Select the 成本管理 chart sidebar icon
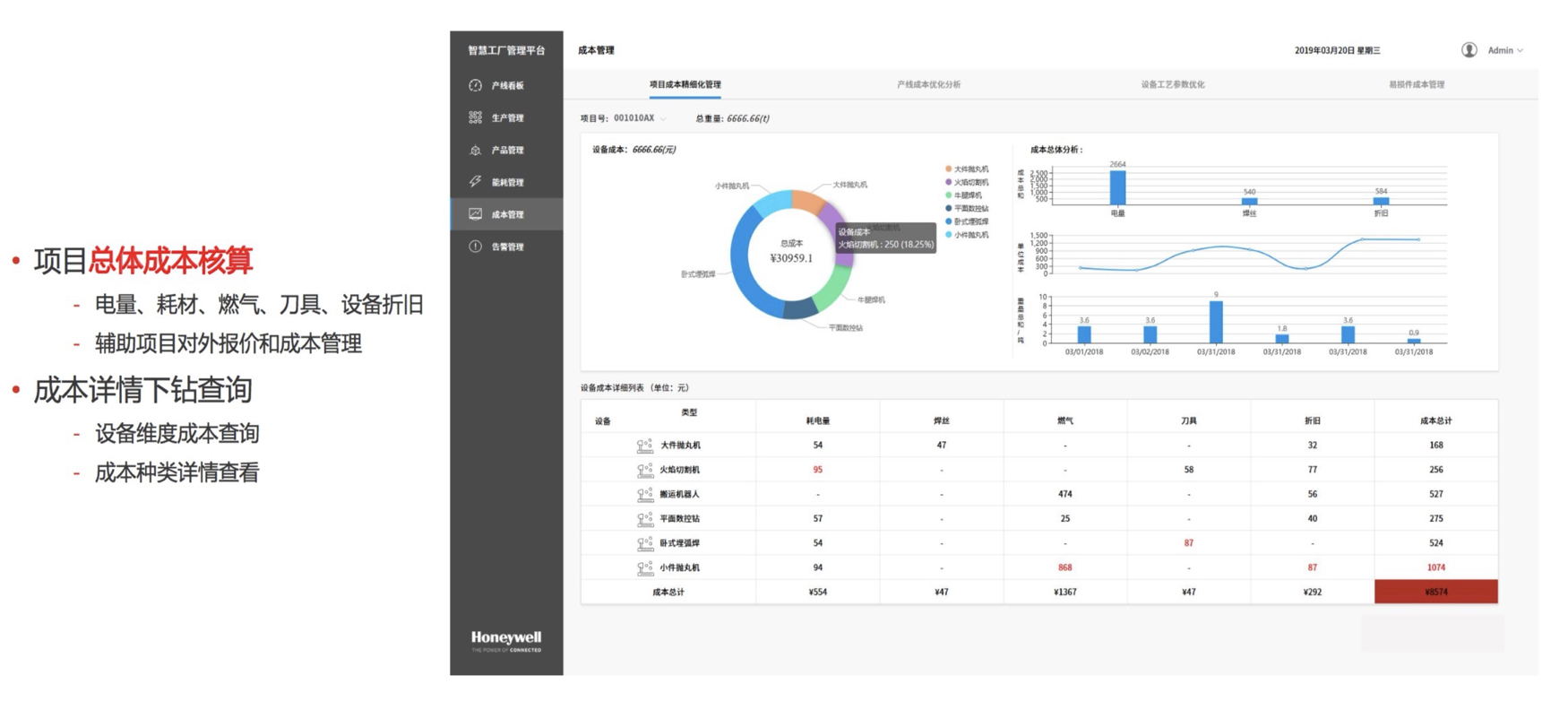1568x710 pixels. click(475, 214)
